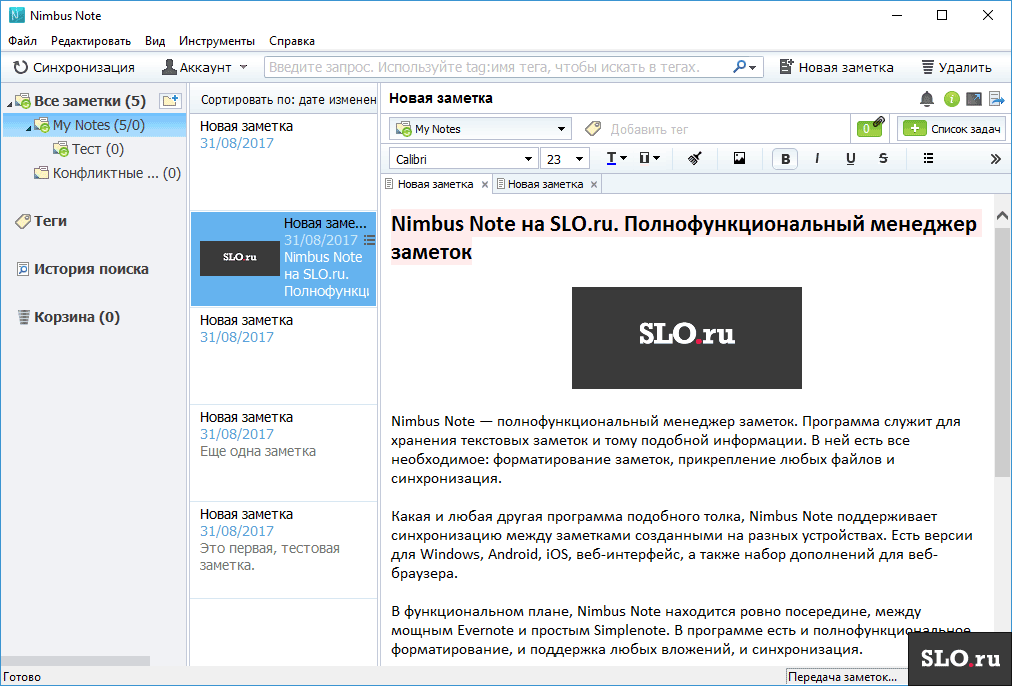Create a note with Новая заметка button
This screenshot has height=686, width=1012.
point(836,67)
